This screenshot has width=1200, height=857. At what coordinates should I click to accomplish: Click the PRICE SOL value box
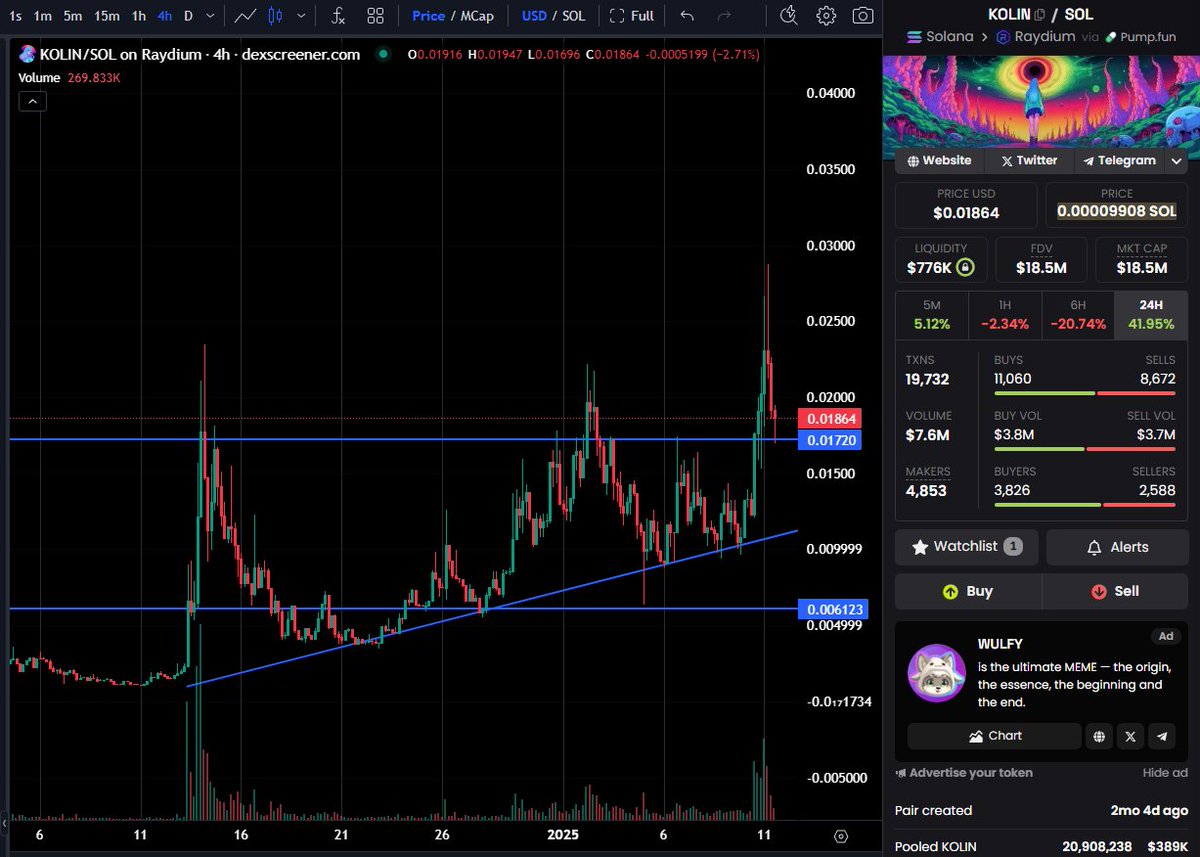tap(1117, 204)
